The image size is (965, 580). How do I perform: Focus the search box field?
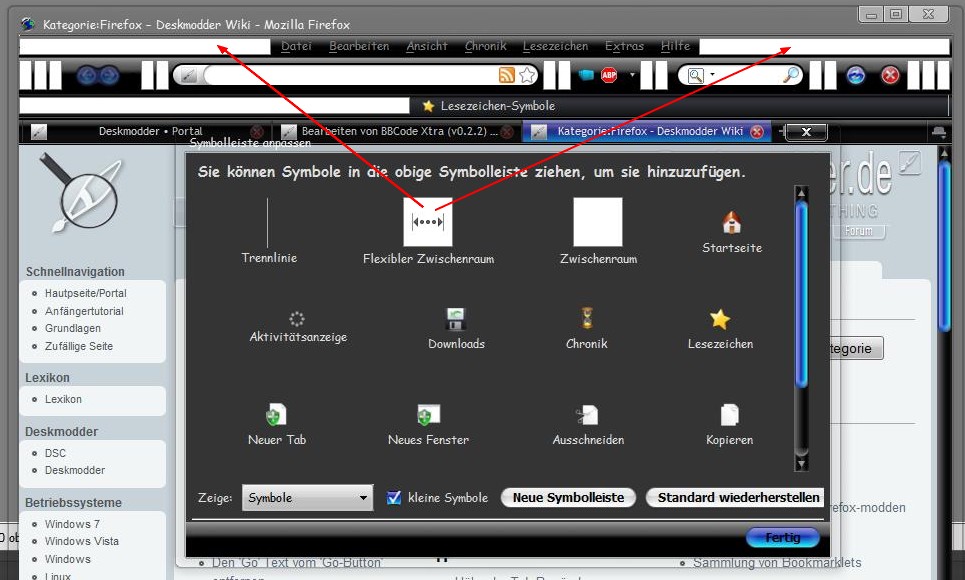pyautogui.click(x=749, y=75)
